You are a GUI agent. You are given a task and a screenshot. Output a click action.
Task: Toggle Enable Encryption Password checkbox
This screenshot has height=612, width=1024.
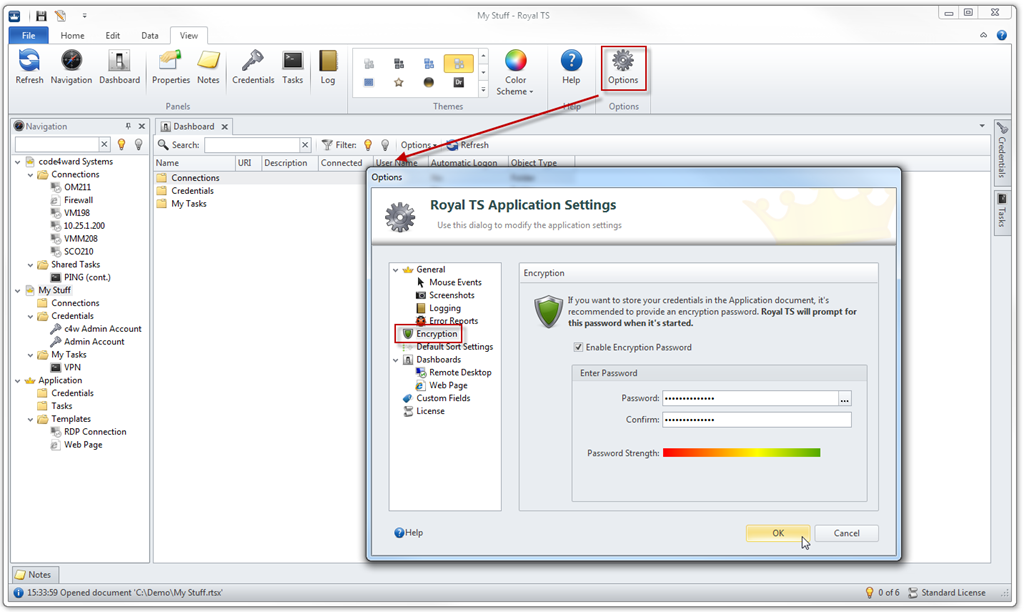578,347
